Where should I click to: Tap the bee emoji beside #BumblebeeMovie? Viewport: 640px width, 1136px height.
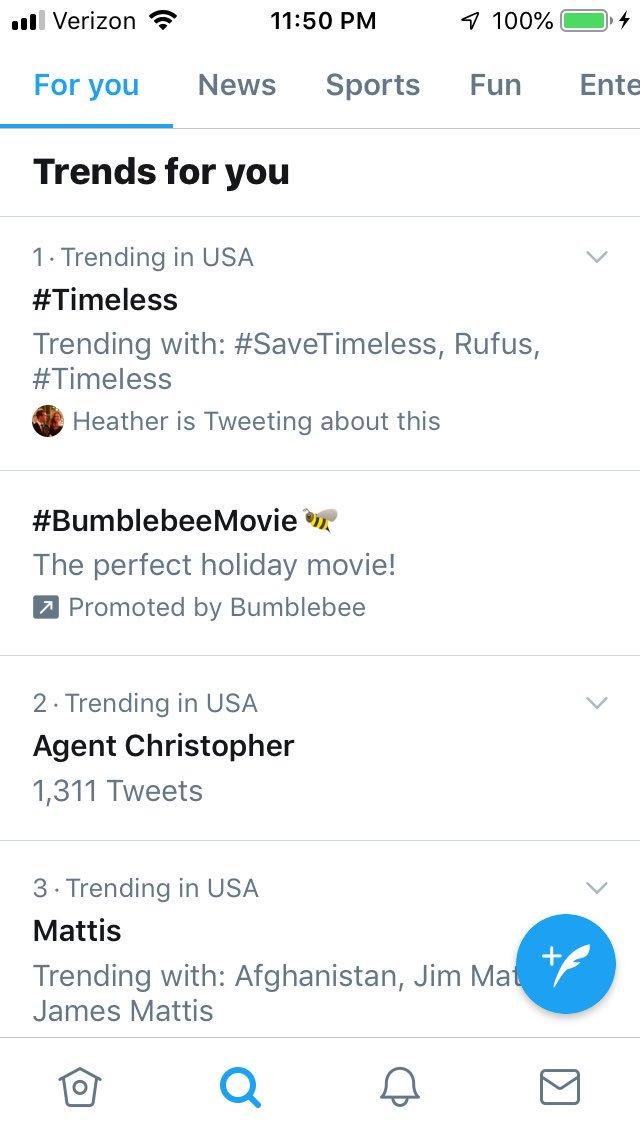point(320,520)
